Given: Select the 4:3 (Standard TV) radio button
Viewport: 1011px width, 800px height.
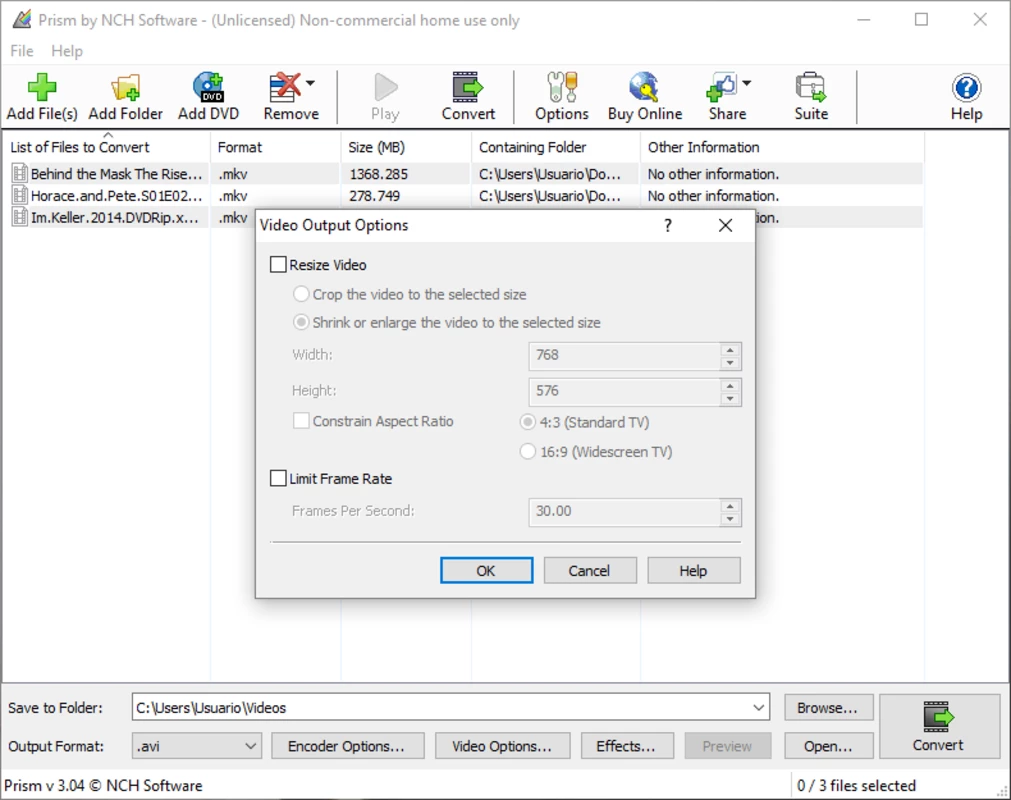Looking at the screenshot, I should click(x=527, y=422).
